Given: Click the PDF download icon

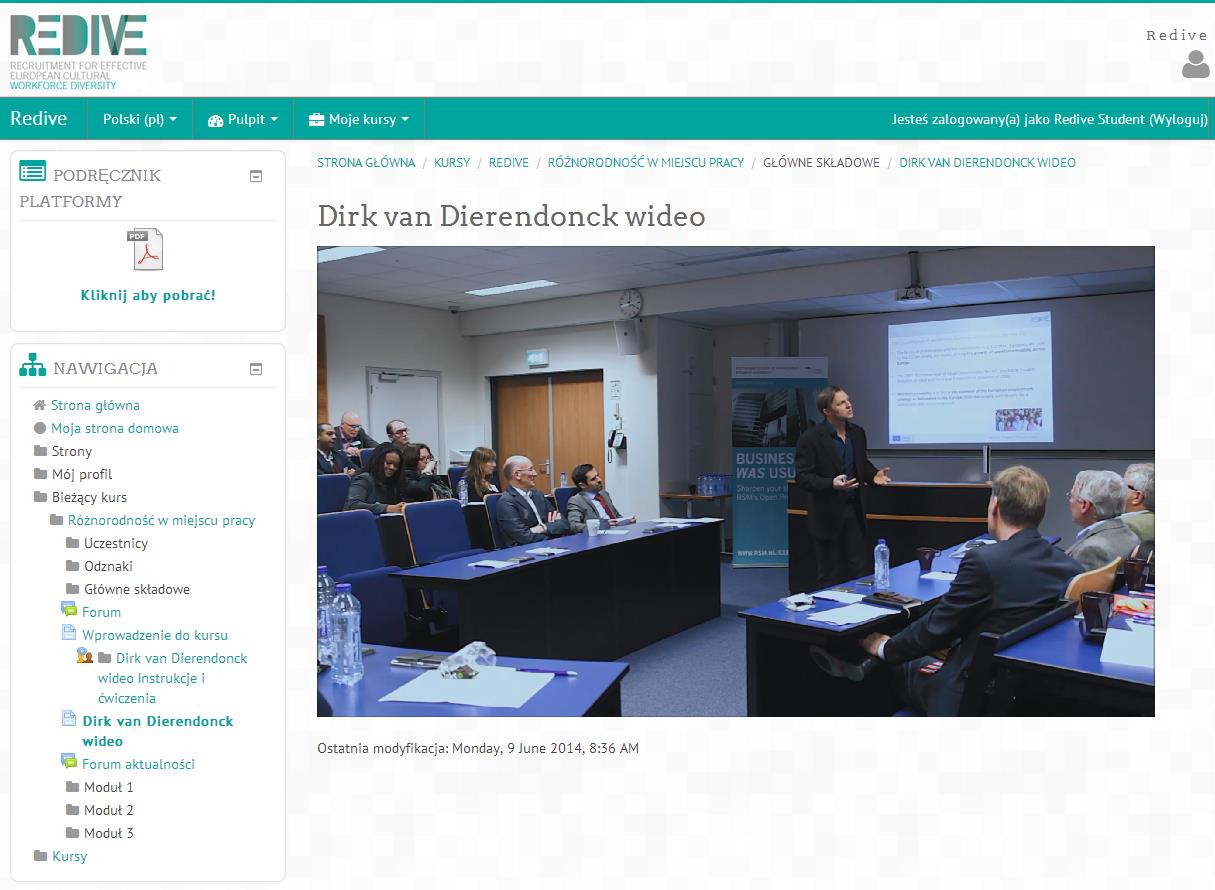Looking at the screenshot, I should (x=146, y=249).
